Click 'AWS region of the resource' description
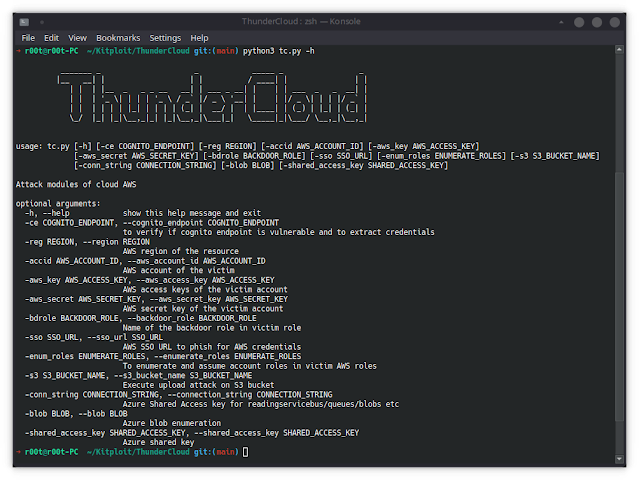 [181, 251]
